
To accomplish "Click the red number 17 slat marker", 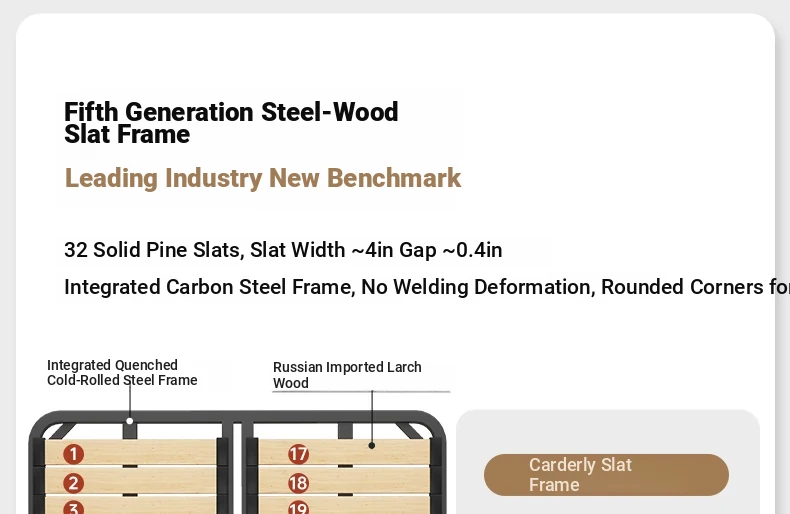I will (298, 455).
